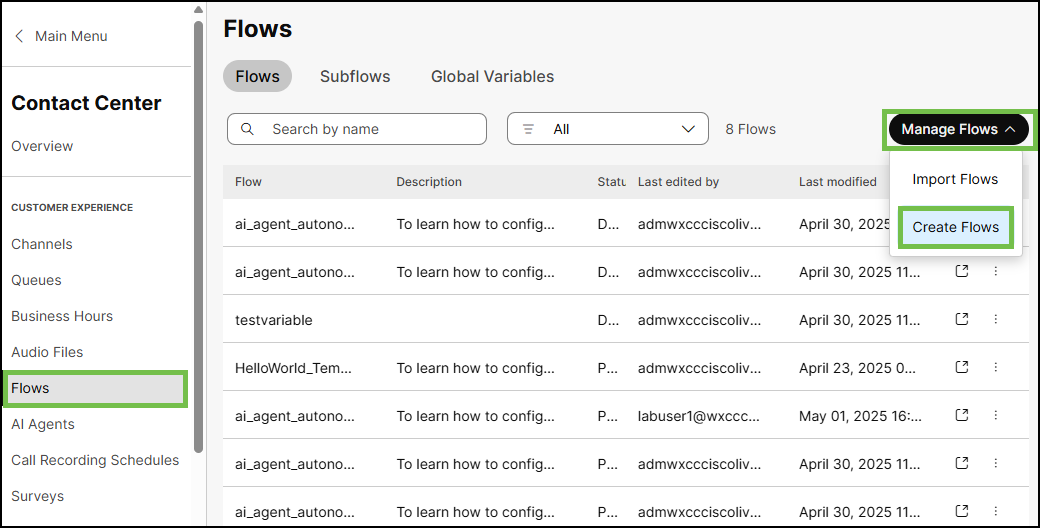Open the three-dot menu for the labuser1-edited flow
The width and height of the screenshot is (1040, 528).
click(995, 415)
